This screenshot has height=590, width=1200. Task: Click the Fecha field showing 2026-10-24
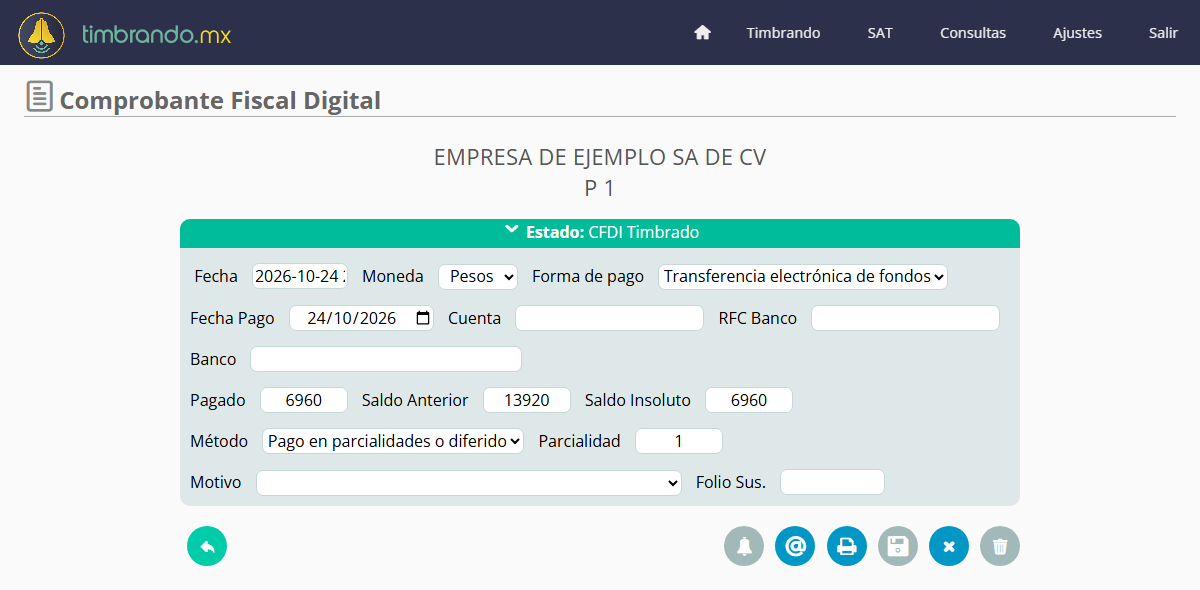point(300,276)
